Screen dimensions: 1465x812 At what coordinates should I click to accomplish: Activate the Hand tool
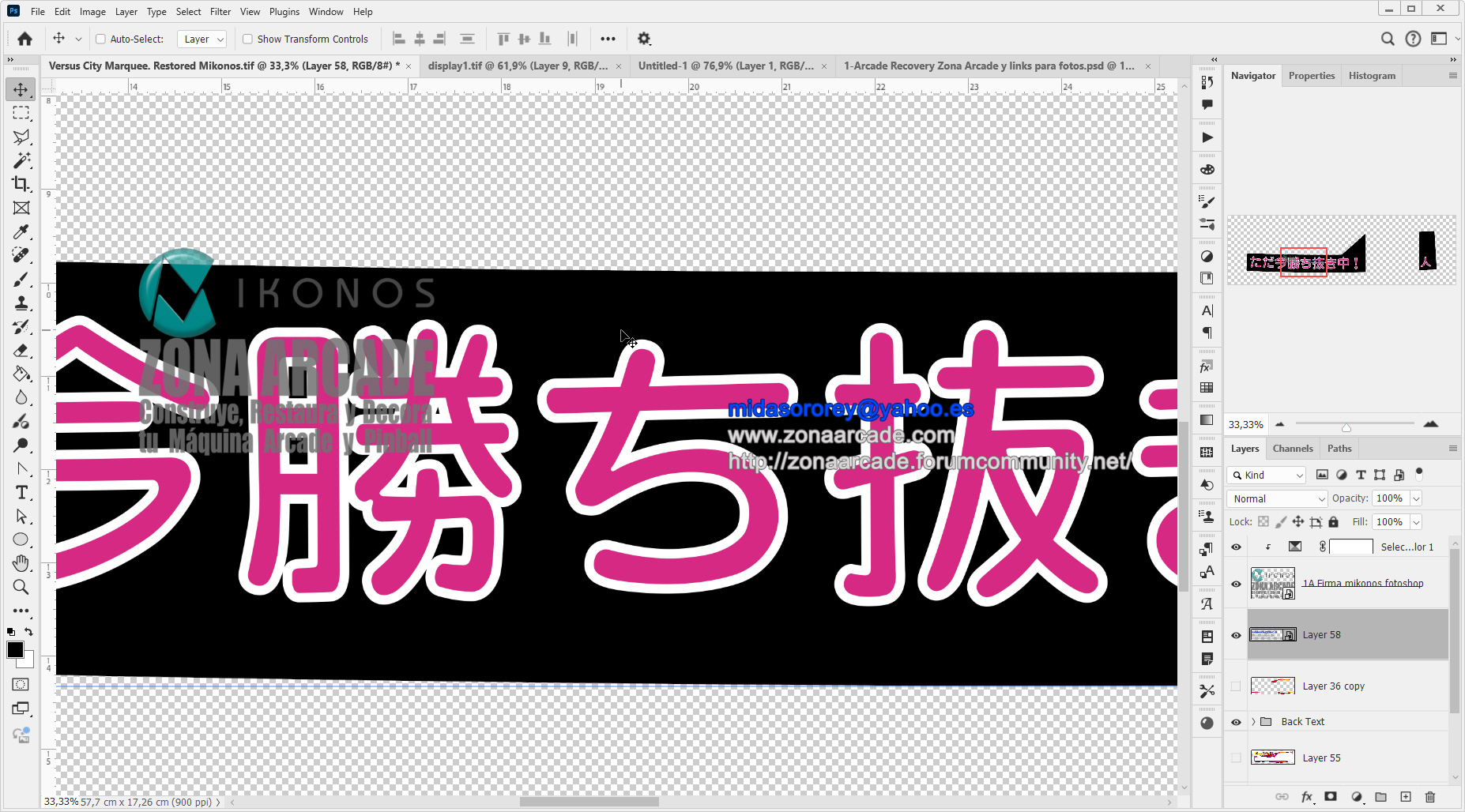pos(21,563)
